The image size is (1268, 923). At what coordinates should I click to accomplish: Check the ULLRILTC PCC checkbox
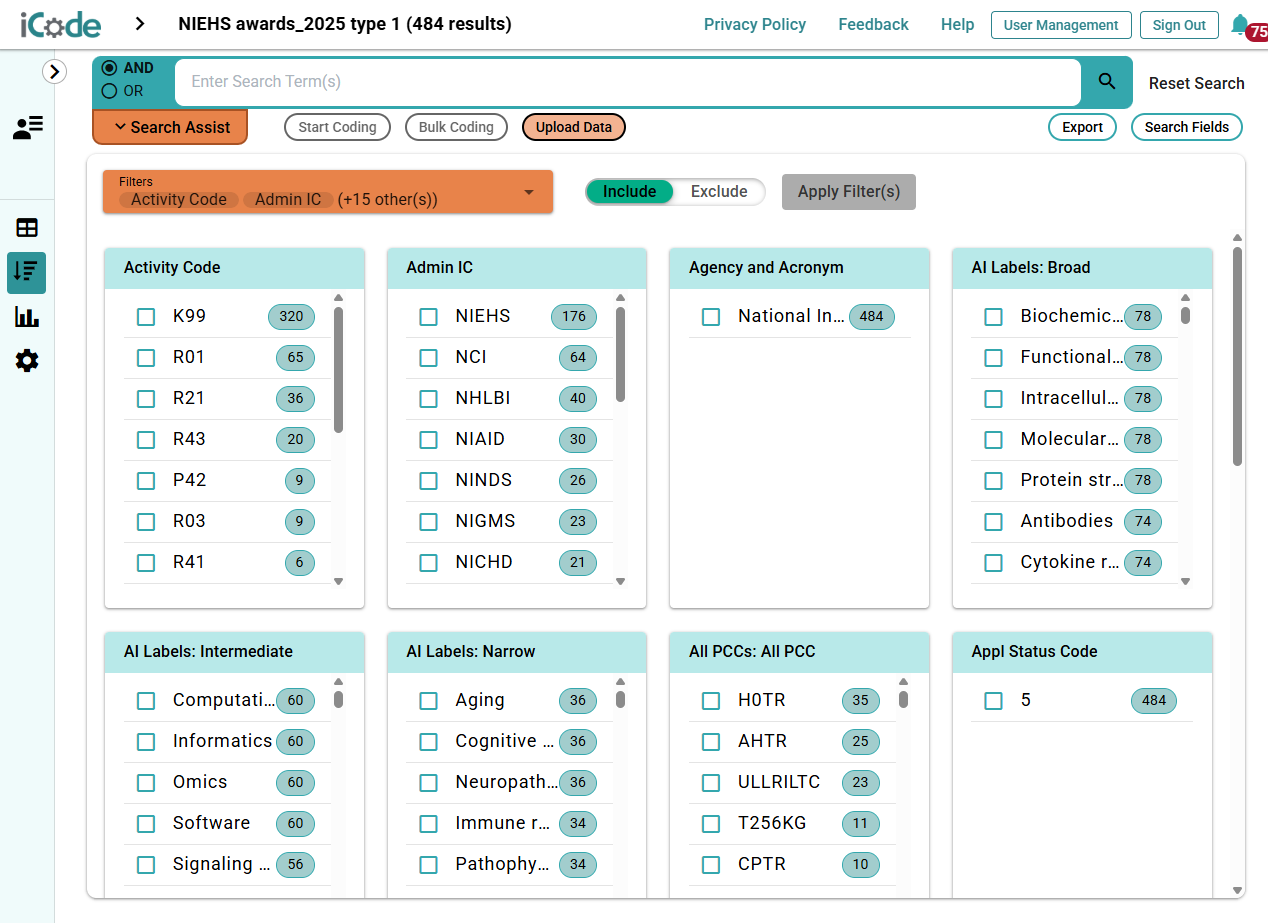(711, 783)
